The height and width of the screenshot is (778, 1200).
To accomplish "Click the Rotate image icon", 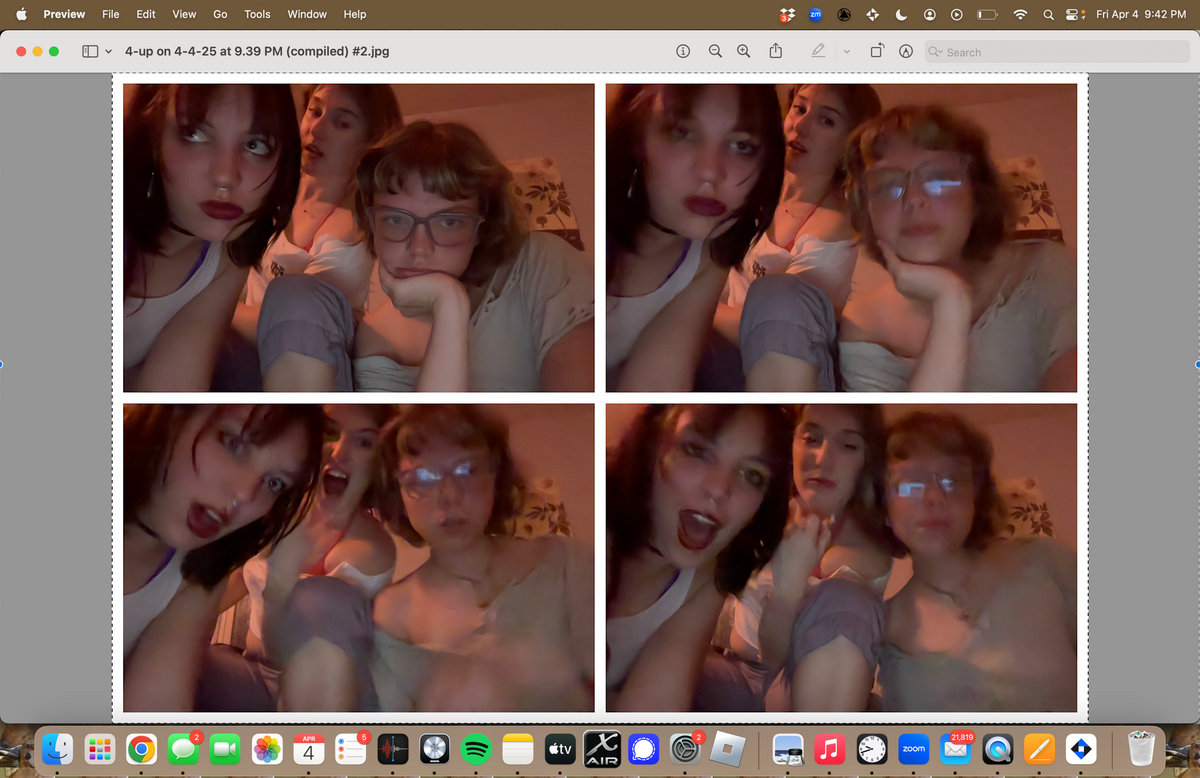I will click(x=876, y=51).
